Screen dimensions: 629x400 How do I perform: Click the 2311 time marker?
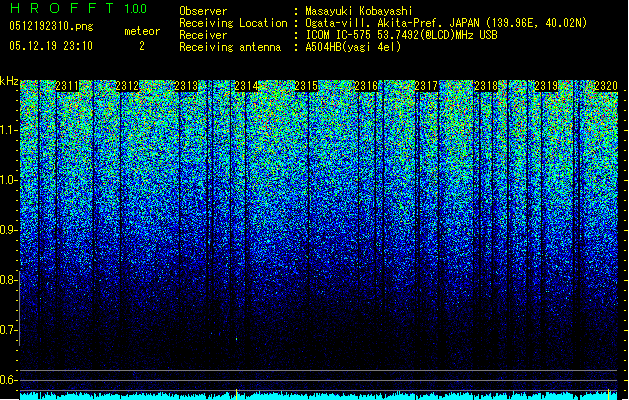[67, 86]
